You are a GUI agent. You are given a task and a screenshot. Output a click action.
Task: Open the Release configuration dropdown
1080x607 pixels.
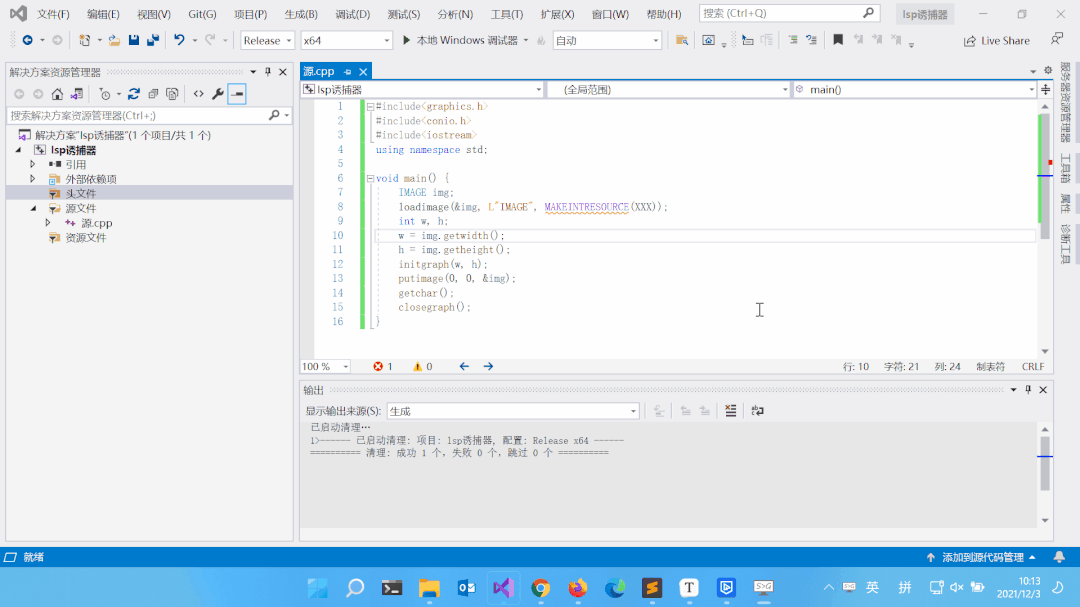(268, 41)
